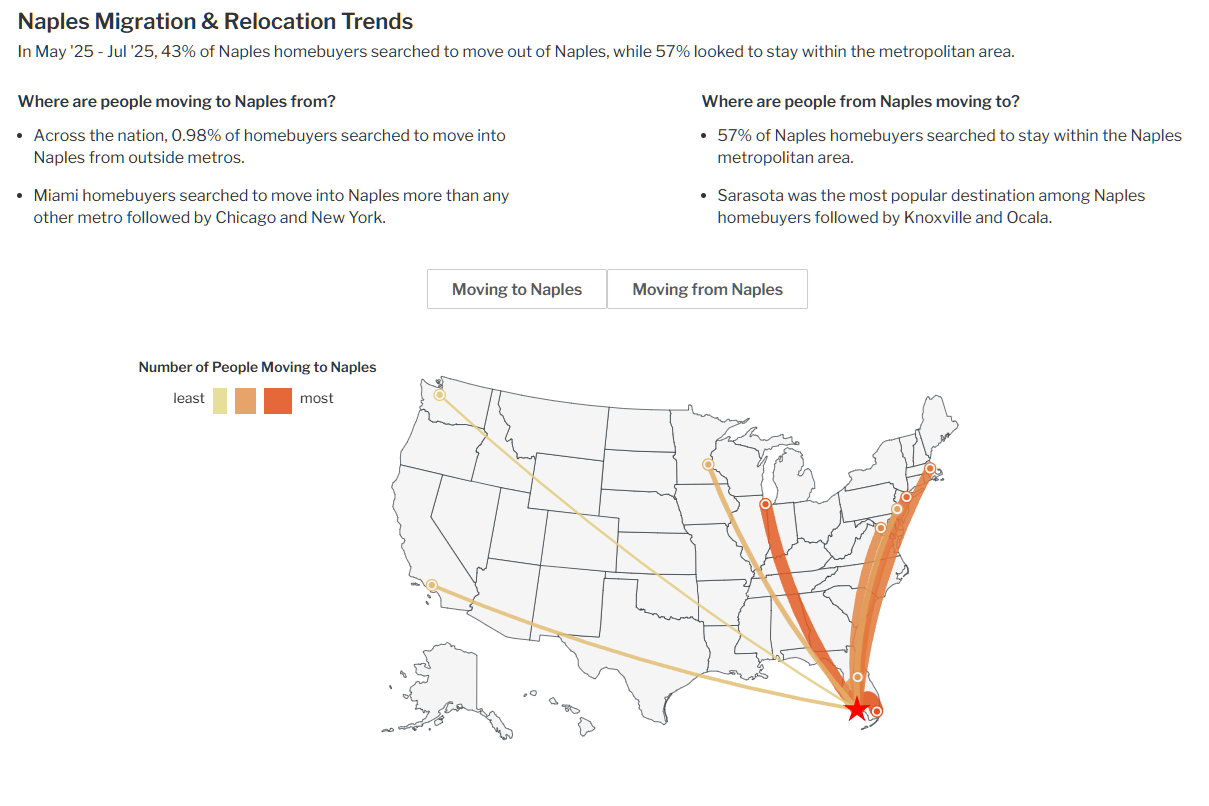The width and height of the screenshot is (1209, 806).
Task: Select the Philadelphia origin marker
Action: pyautogui.click(x=897, y=509)
